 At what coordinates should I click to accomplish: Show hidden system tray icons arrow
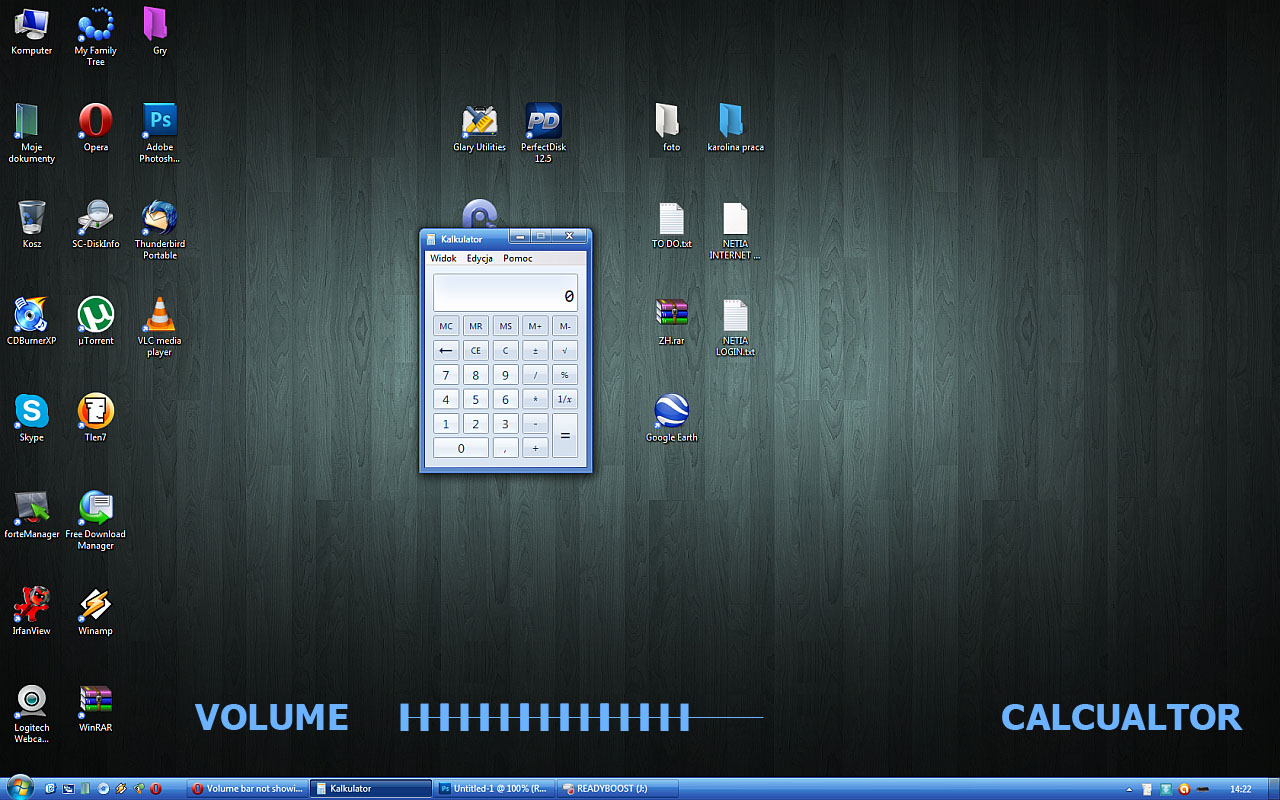click(1129, 789)
